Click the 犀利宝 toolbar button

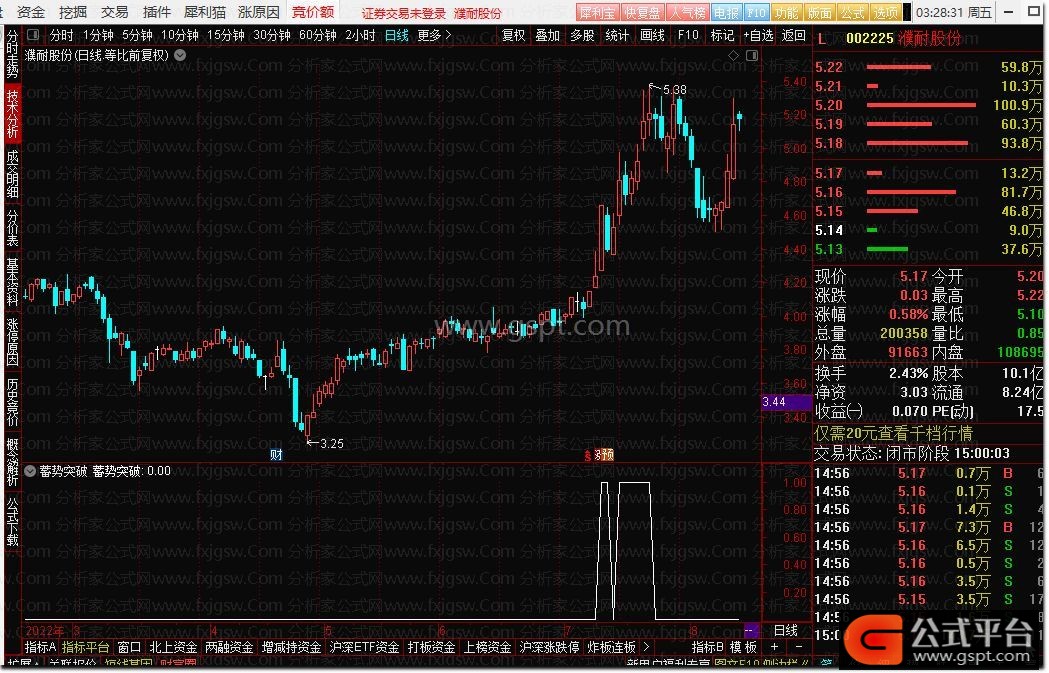pos(597,13)
